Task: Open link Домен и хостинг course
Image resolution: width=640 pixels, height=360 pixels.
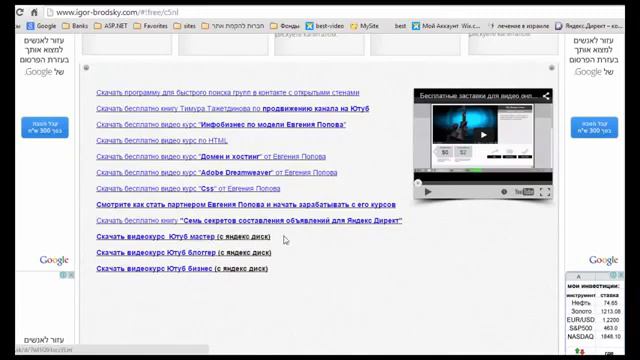Action: coord(211,156)
